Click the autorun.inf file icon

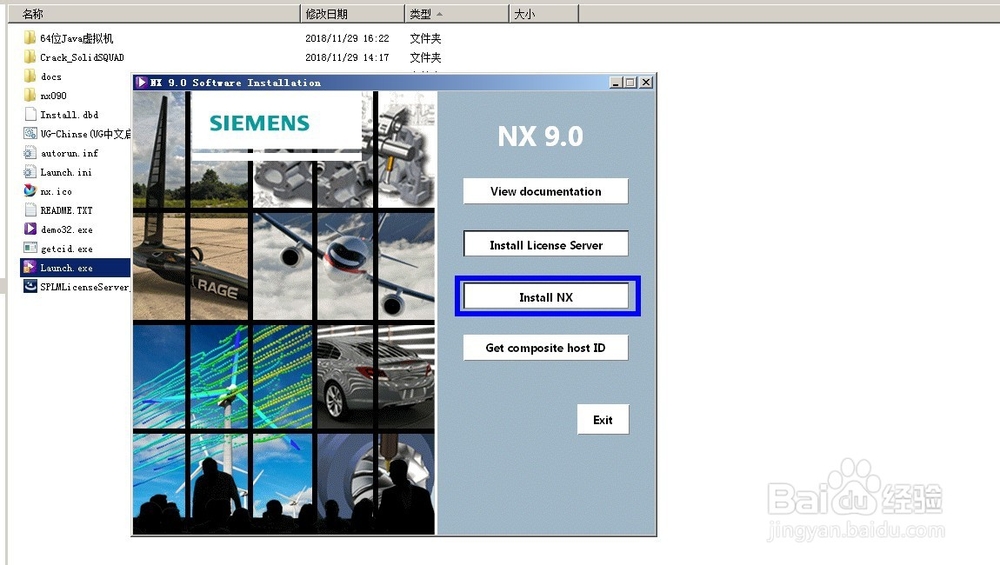(x=30, y=153)
